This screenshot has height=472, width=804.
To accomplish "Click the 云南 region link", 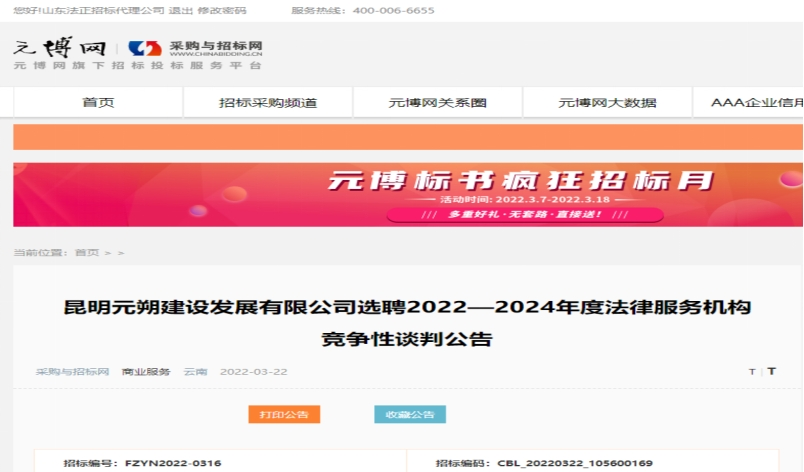I will tap(195, 371).
